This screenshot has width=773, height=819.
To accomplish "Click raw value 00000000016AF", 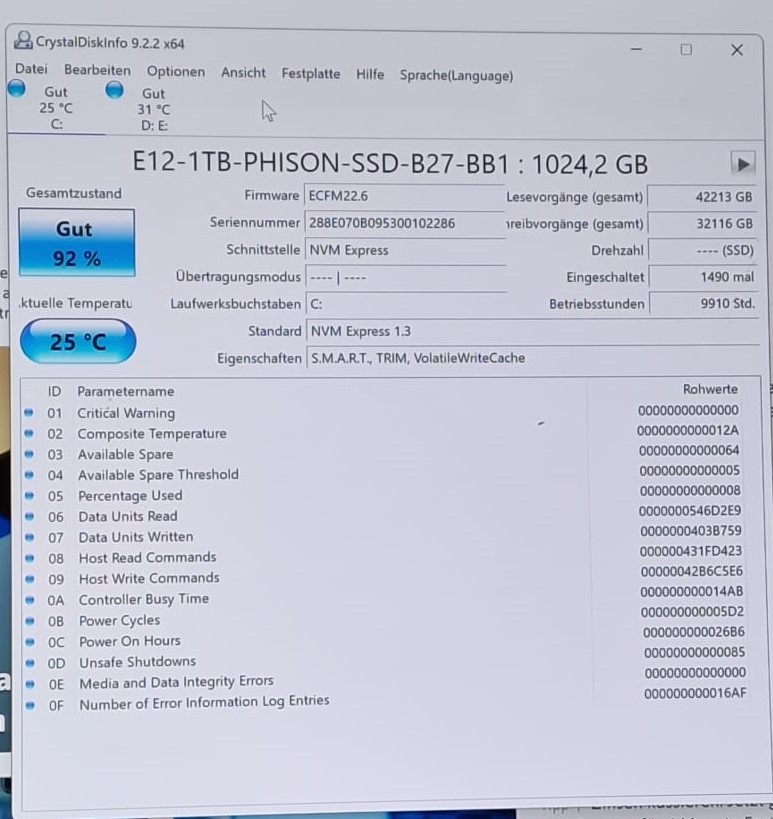I will click(x=695, y=693).
